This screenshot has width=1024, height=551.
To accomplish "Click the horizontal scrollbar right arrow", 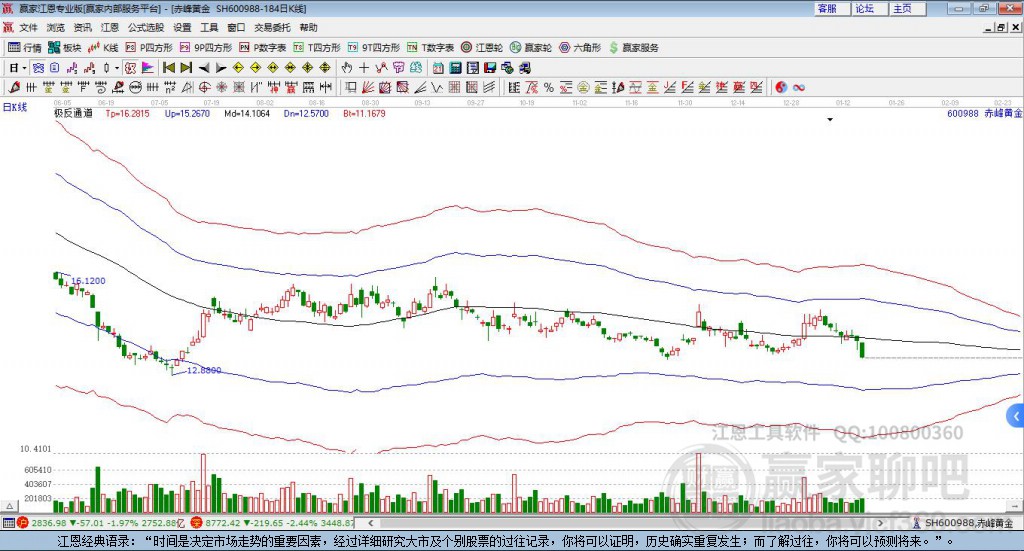I will (x=880, y=523).
